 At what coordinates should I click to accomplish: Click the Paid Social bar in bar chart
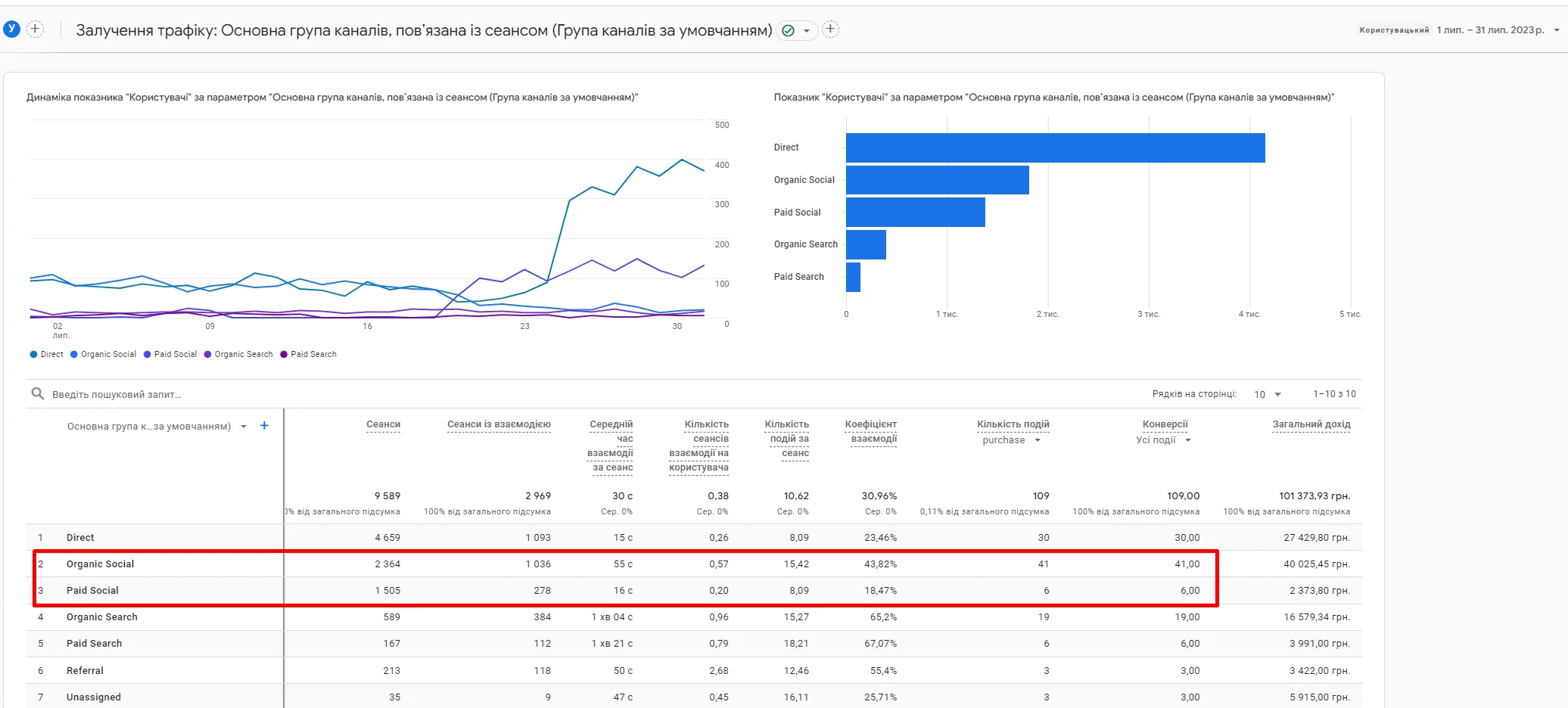[916, 213]
